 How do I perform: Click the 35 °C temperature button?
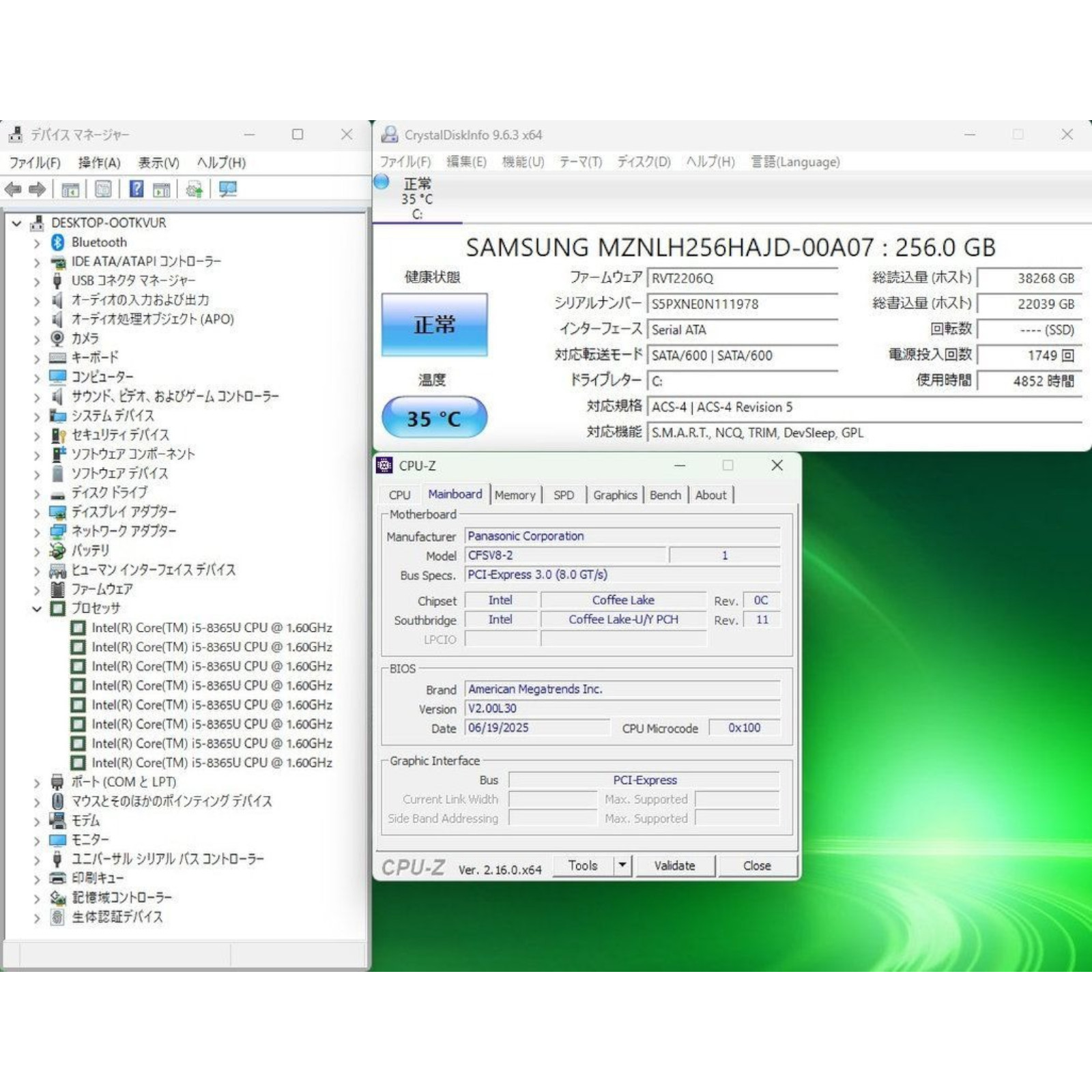tap(435, 418)
